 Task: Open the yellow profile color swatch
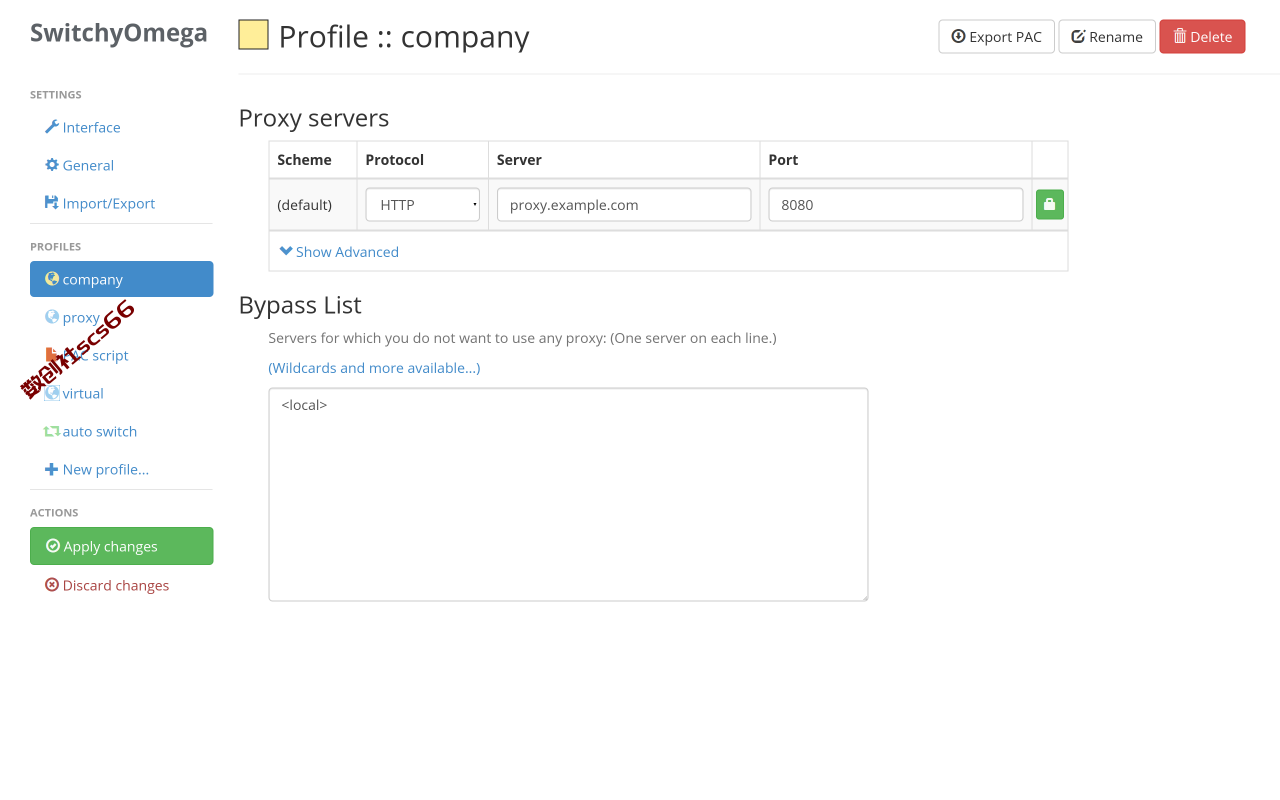point(253,35)
